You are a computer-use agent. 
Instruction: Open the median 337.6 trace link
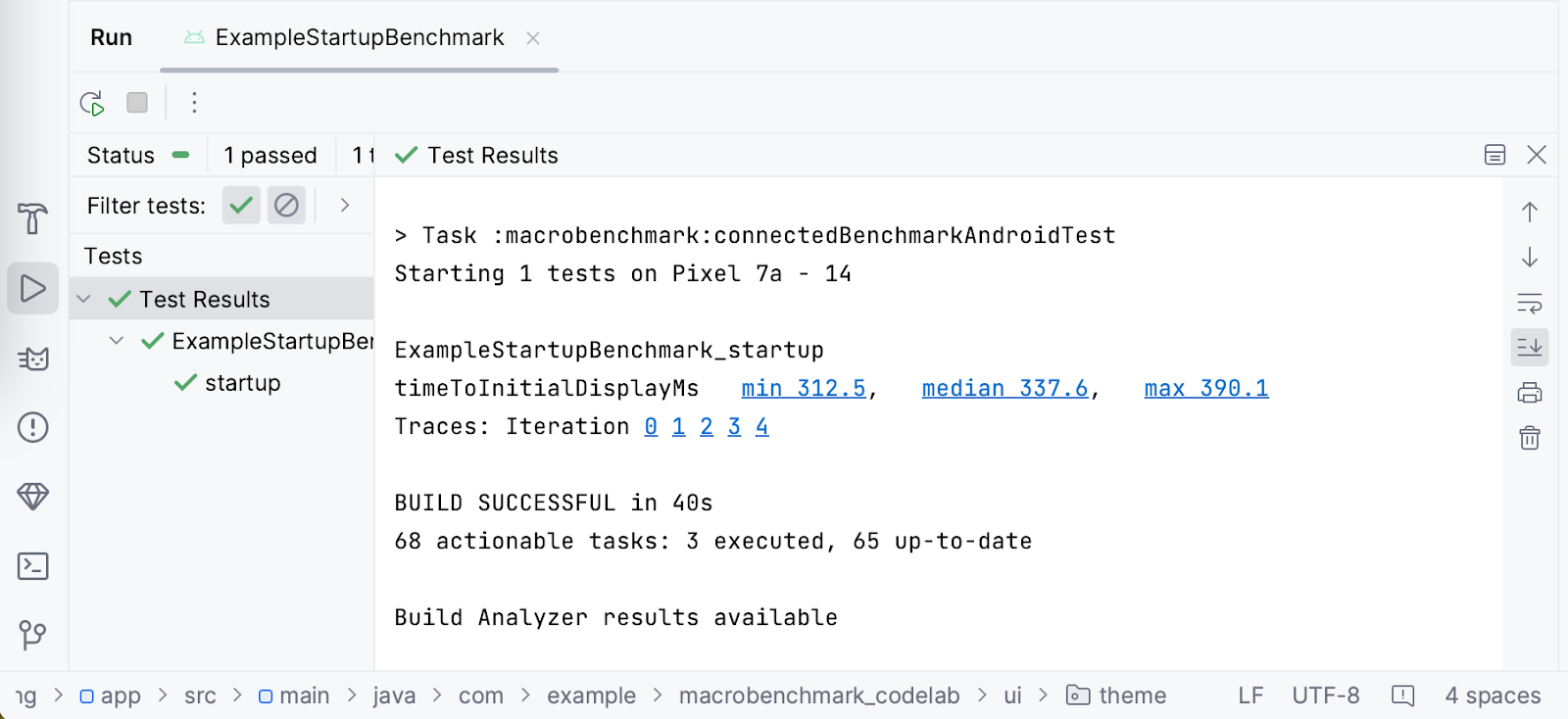click(x=1004, y=389)
